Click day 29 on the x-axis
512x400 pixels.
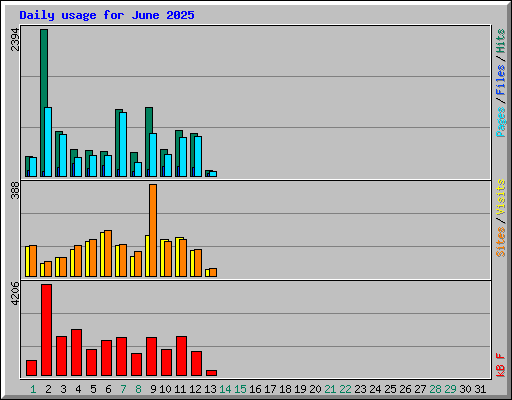(450, 389)
